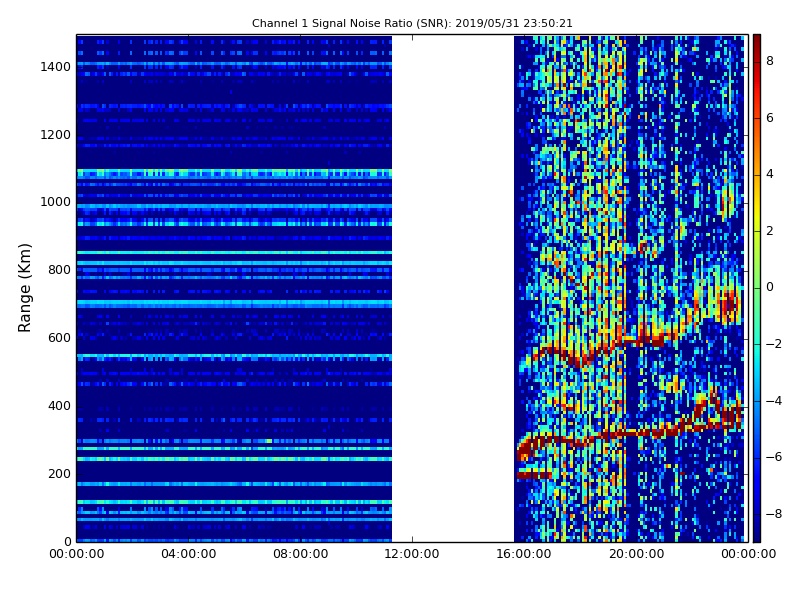Click the 200 range tick label
Image resolution: width=800 pixels, height=600 pixels.
59,473
